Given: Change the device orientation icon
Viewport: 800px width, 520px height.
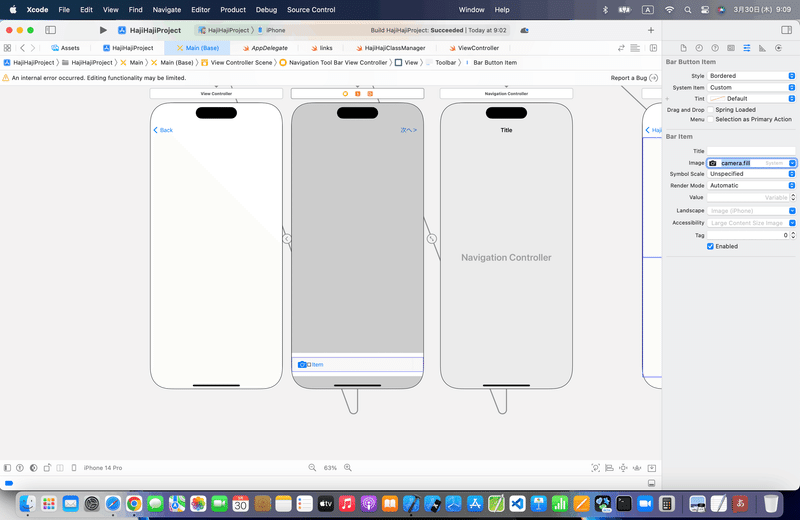Looking at the screenshot, I should (47, 467).
